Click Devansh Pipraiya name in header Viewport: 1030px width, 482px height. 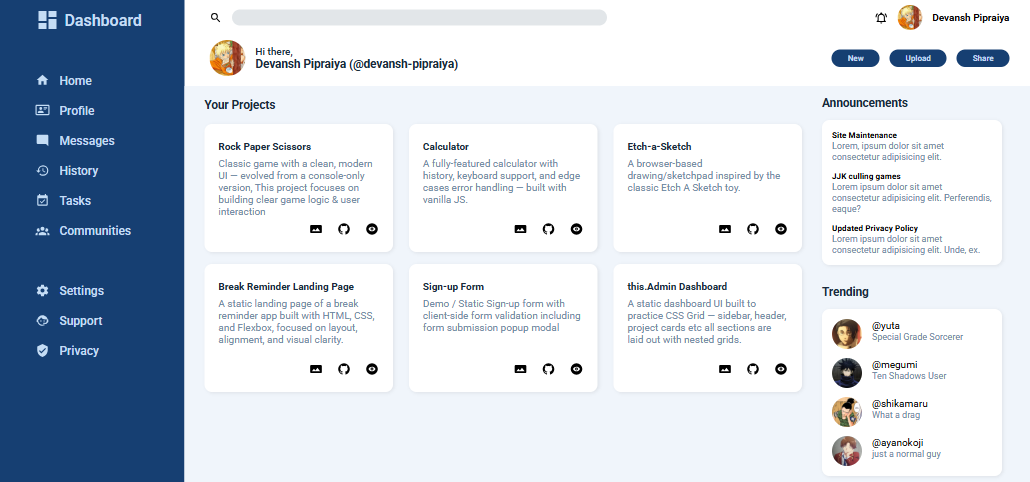971,18
